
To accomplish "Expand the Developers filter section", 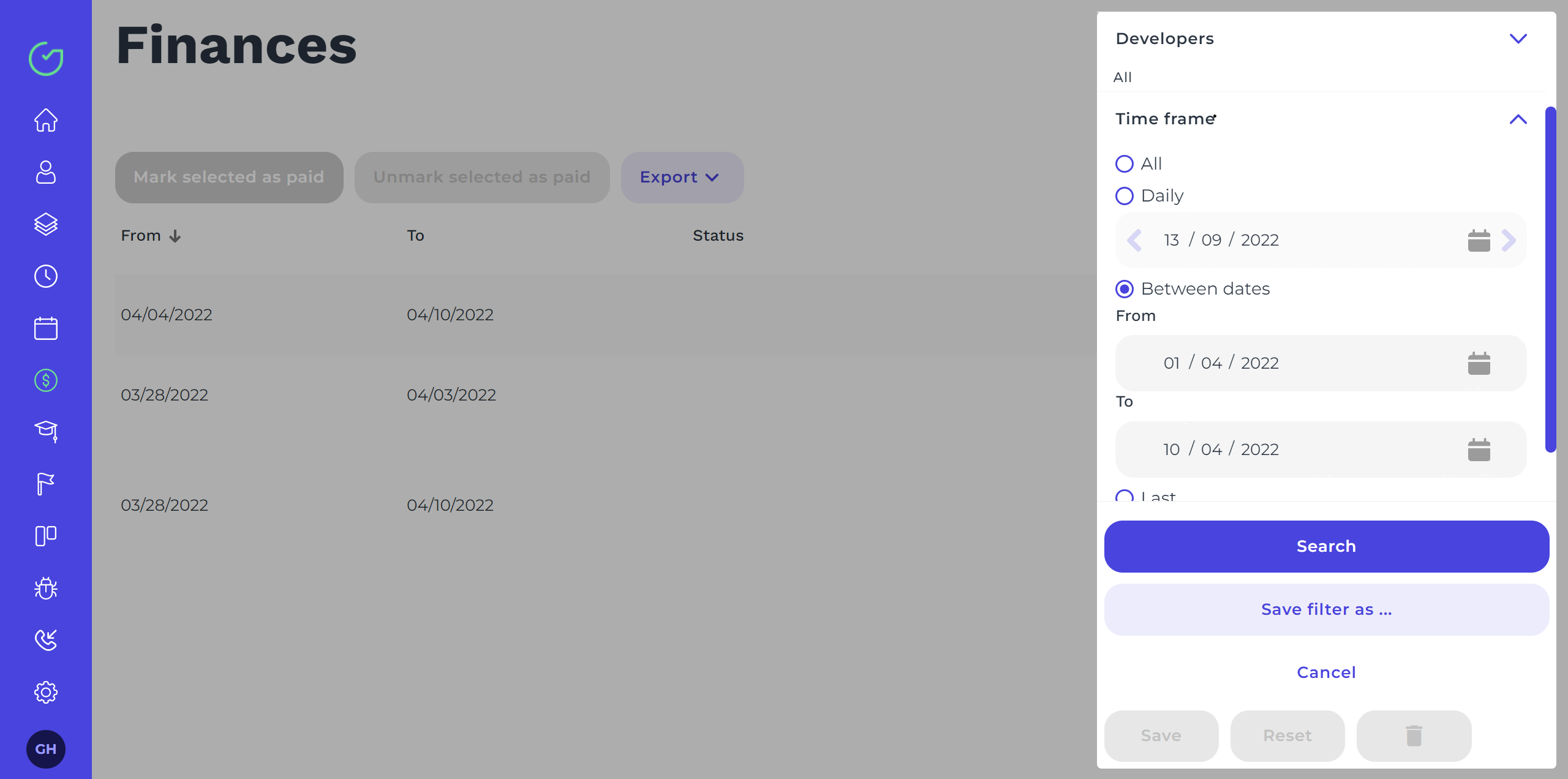I will 1518,39.
